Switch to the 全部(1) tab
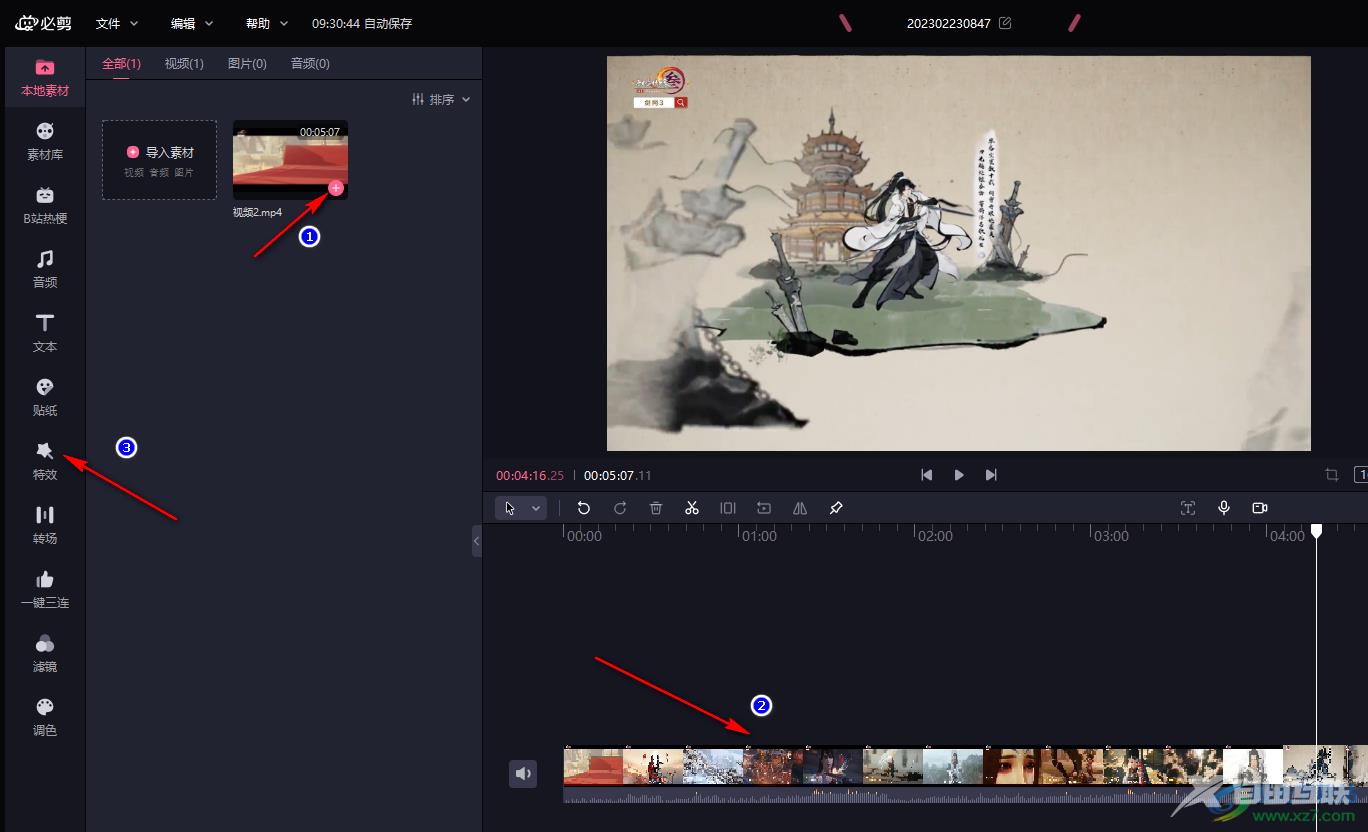Screen dimensions: 1368x832 pos(121,64)
